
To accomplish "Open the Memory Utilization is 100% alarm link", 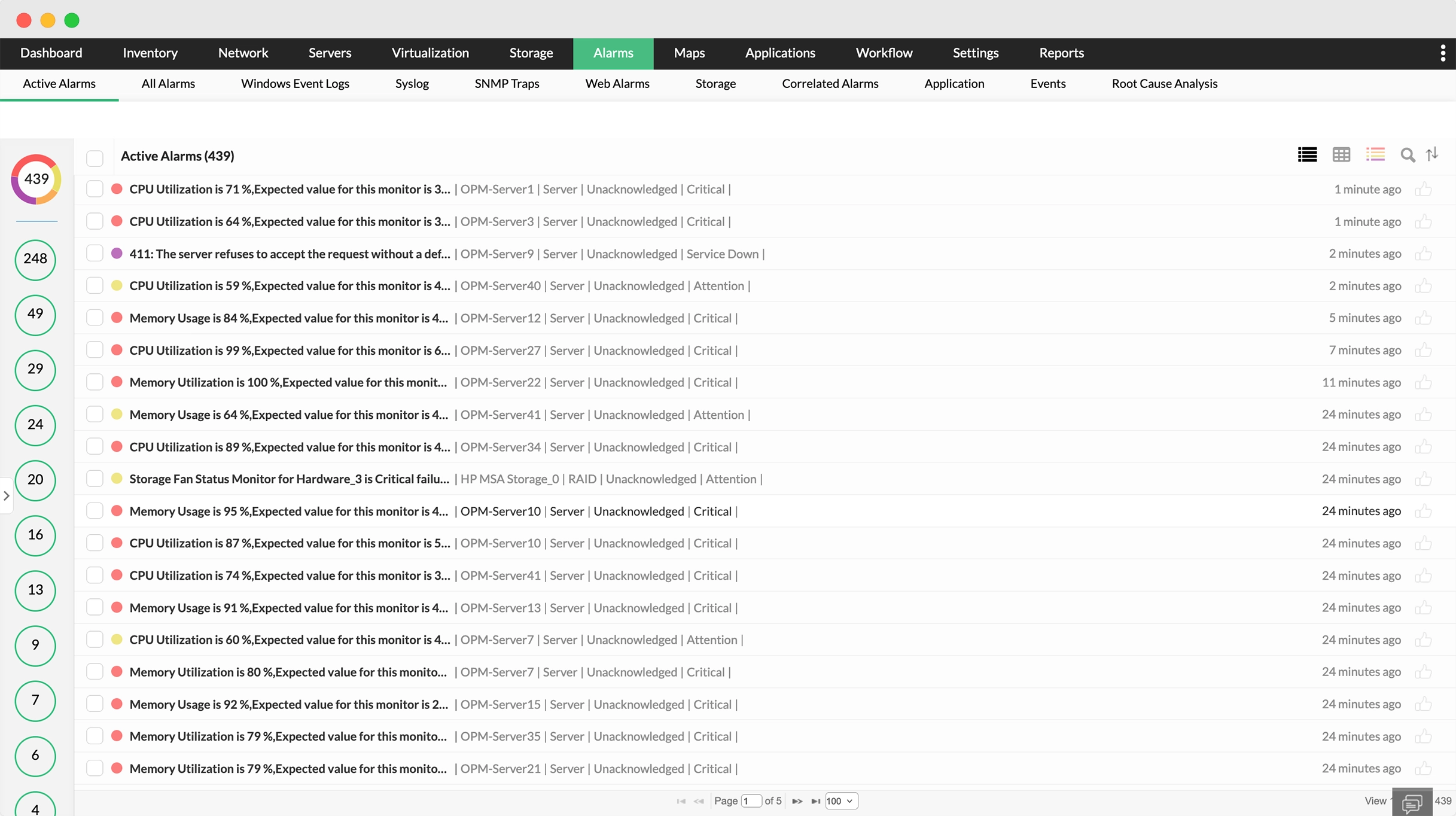I will [x=288, y=382].
